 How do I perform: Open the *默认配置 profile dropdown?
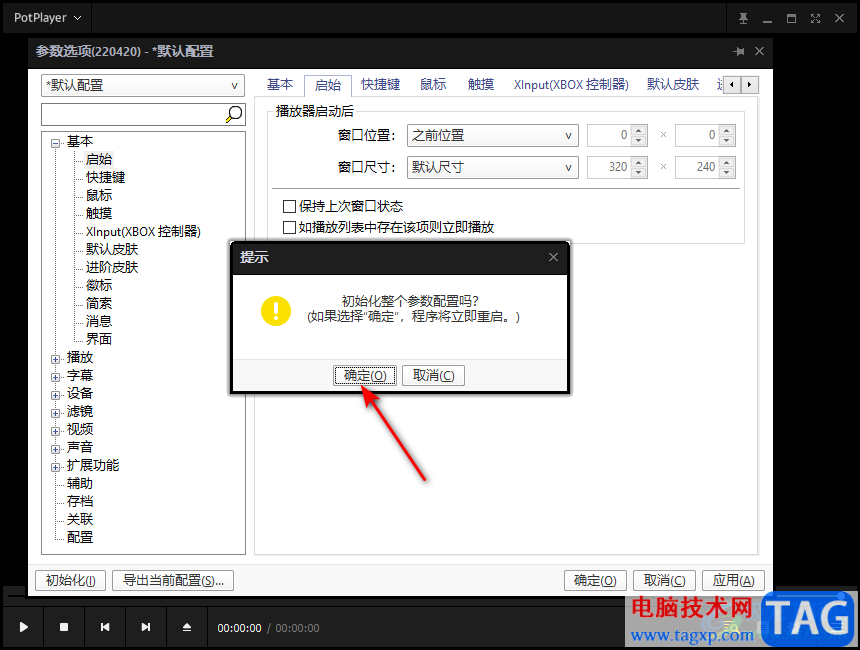(143, 86)
